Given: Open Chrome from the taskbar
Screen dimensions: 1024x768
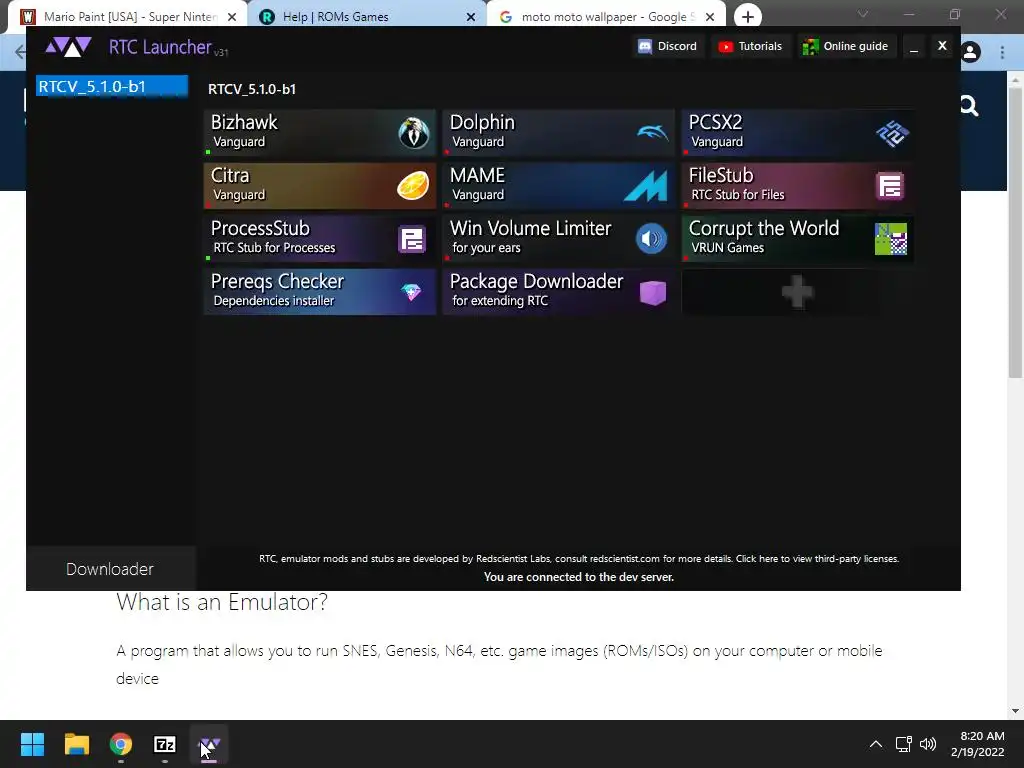Looking at the screenshot, I should [121, 744].
